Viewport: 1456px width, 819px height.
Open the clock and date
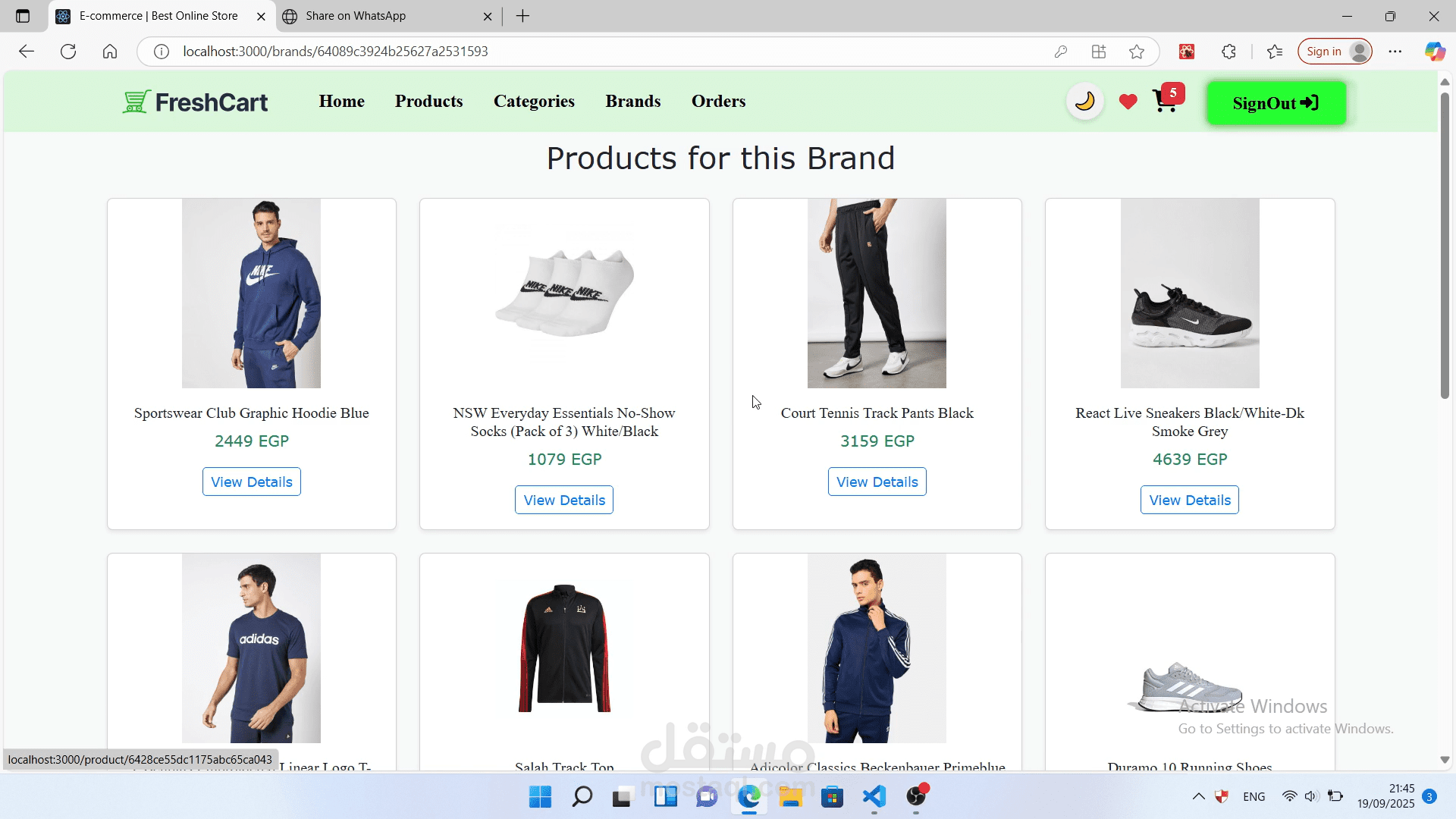[x=1385, y=796]
